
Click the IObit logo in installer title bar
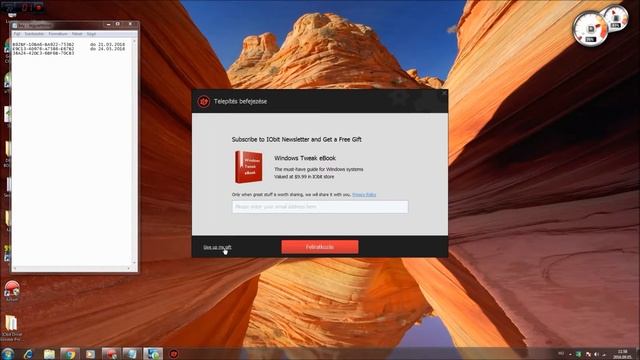[204, 101]
